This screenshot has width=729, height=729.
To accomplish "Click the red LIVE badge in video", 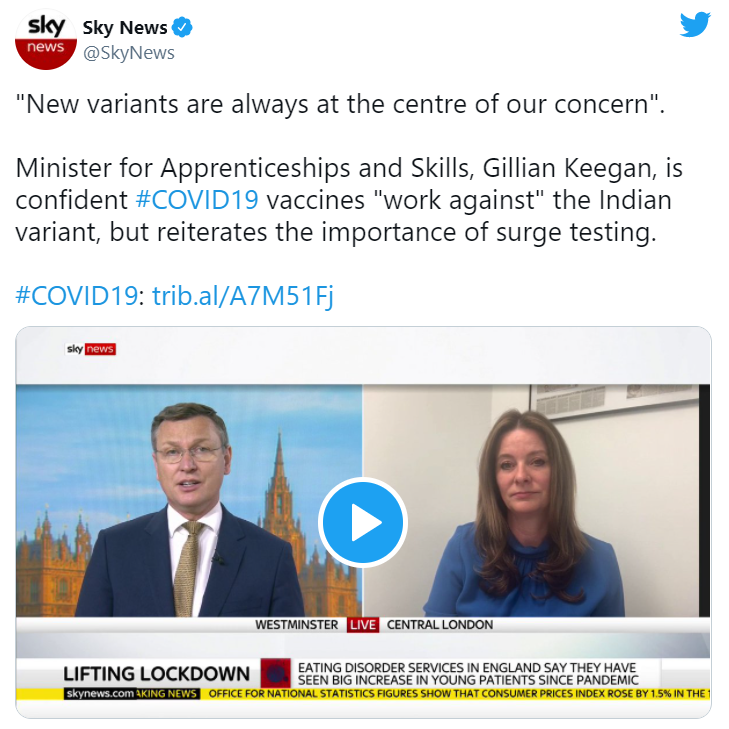I will (363, 624).
